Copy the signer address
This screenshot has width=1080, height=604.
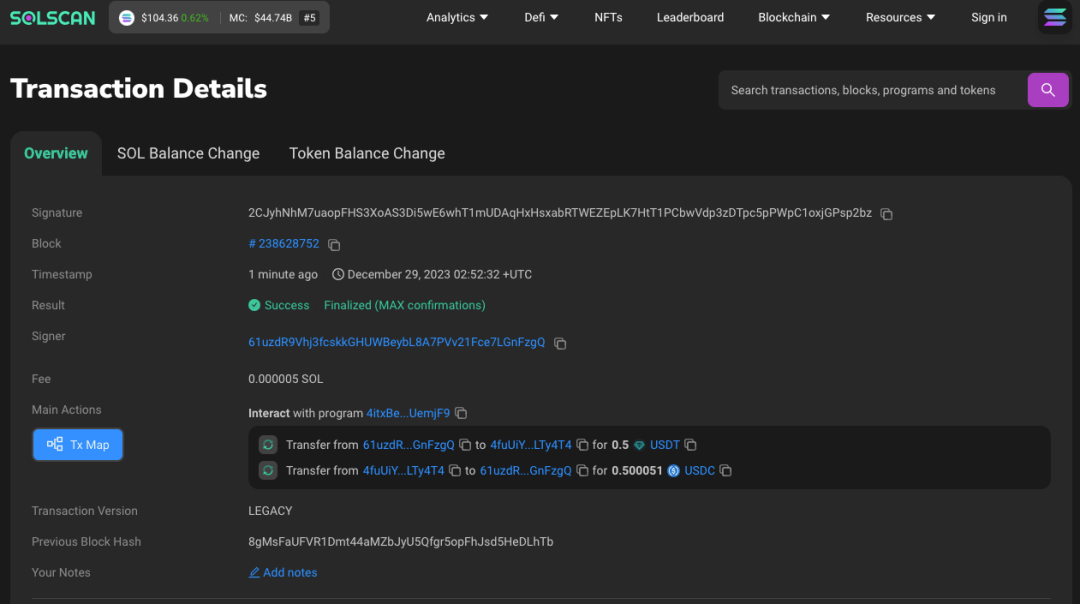click(x=560, y=343)
